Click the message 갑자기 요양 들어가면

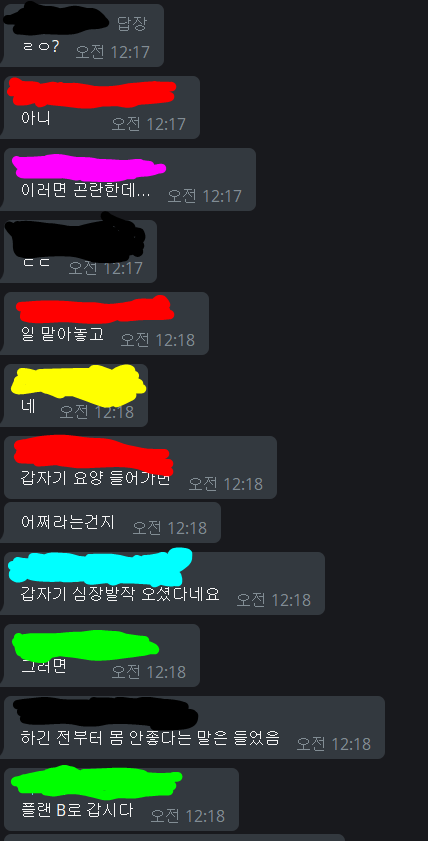(95, 478)
